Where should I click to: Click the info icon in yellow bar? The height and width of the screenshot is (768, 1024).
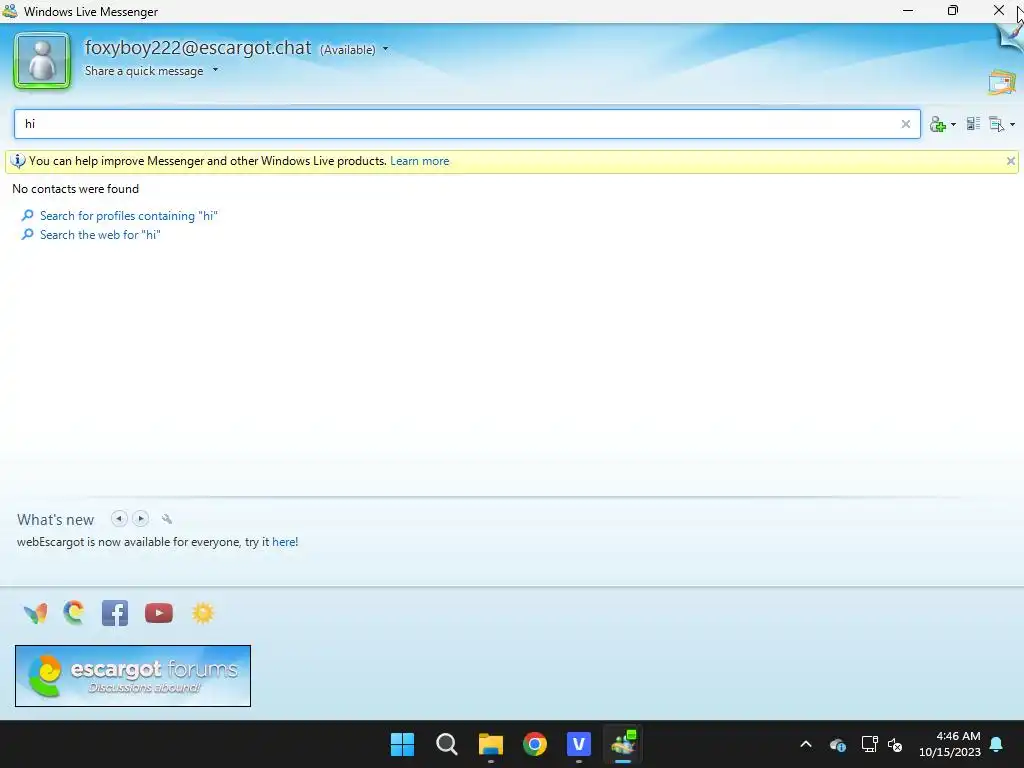[18, 161]
